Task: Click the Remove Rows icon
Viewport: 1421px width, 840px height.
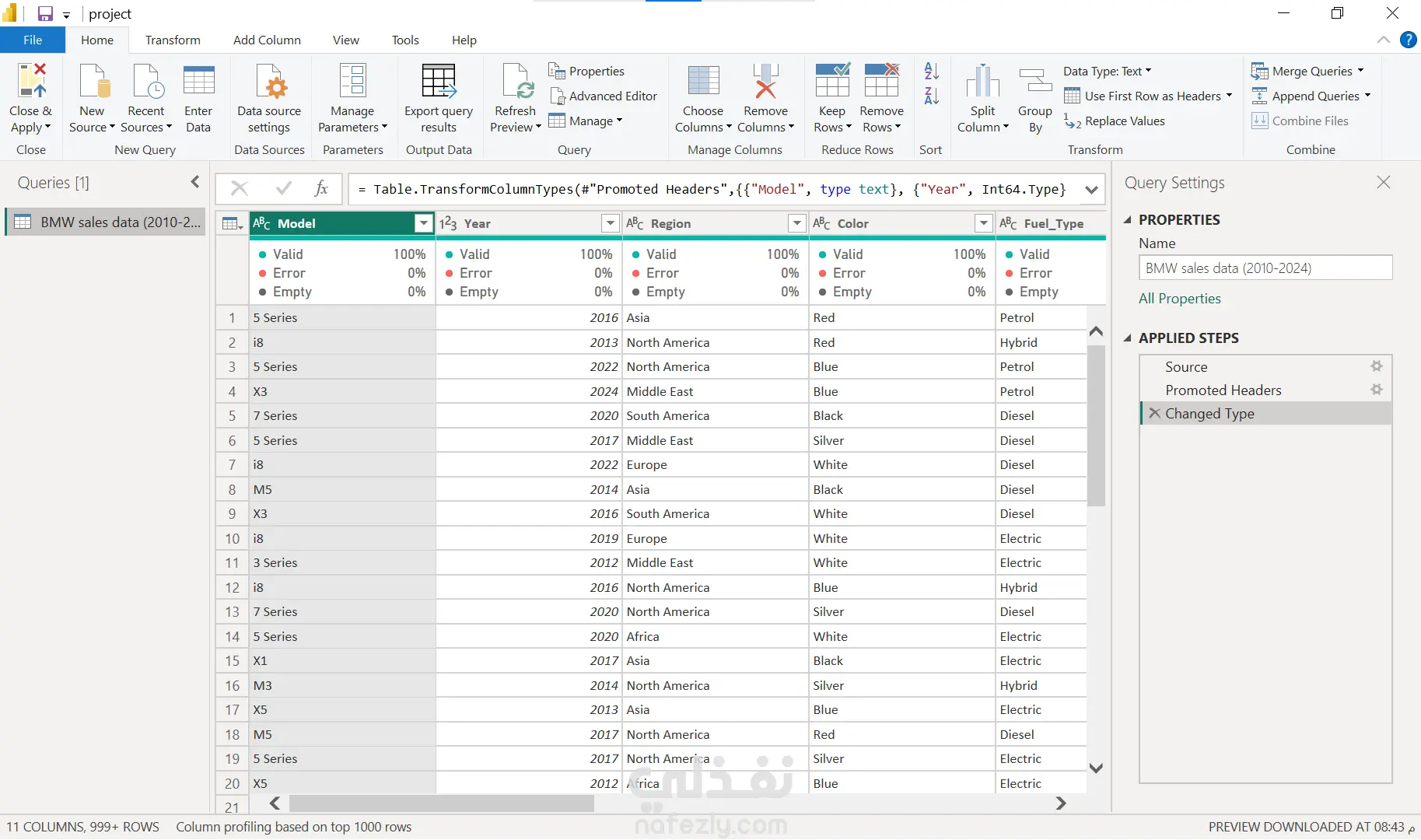Action: click(881, 81)
